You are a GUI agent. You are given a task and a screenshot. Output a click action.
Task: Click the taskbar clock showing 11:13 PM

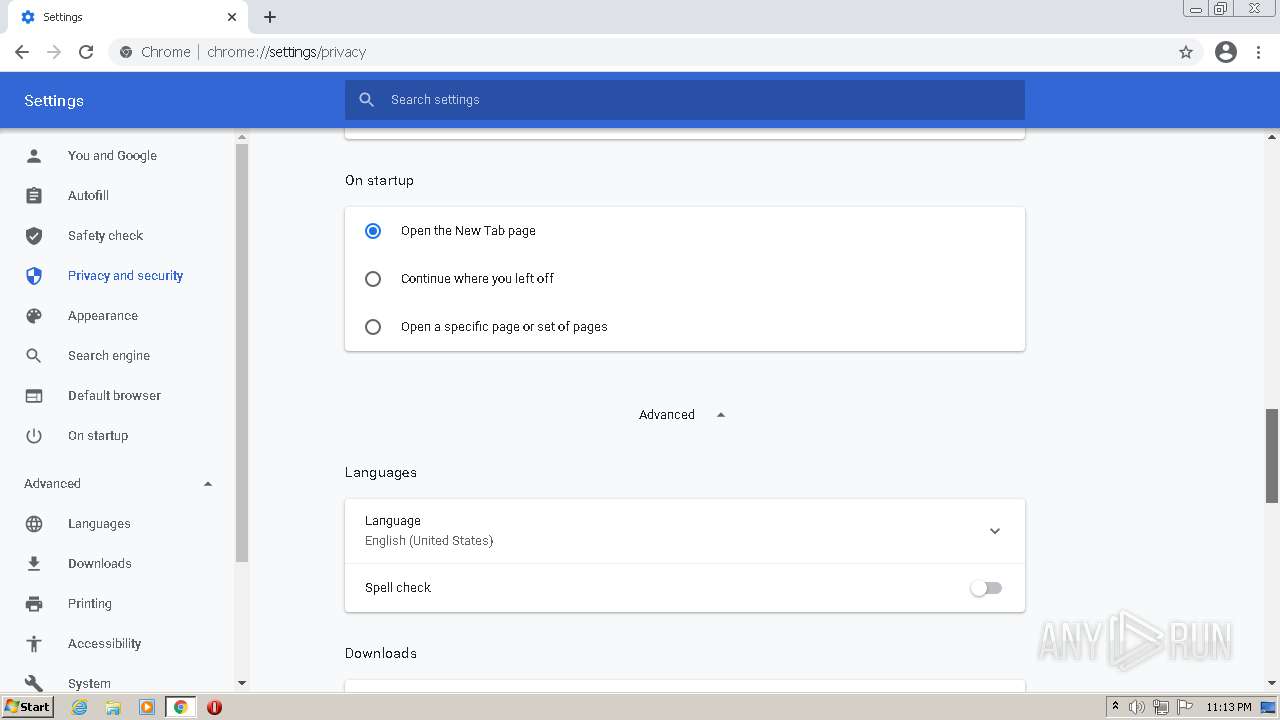pyautogui.click(x=1229, y=707)
